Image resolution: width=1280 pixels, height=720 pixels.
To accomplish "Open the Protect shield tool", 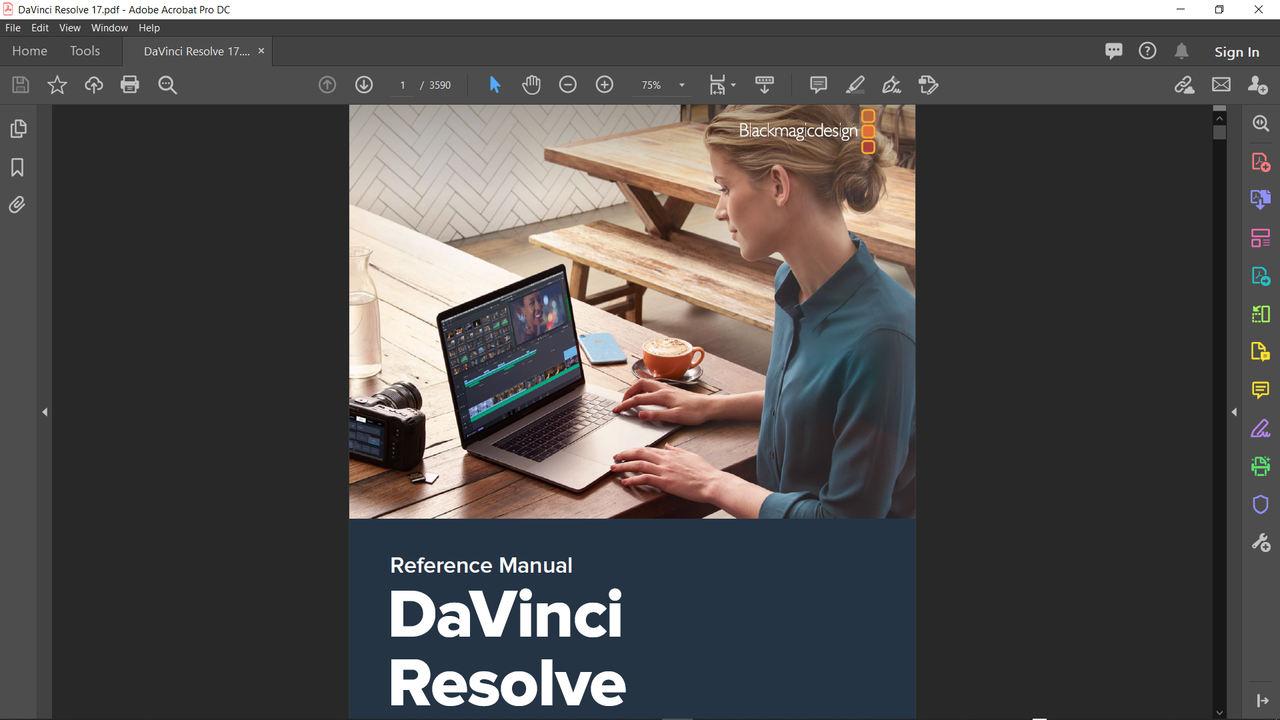I will tap(1261, 504).
